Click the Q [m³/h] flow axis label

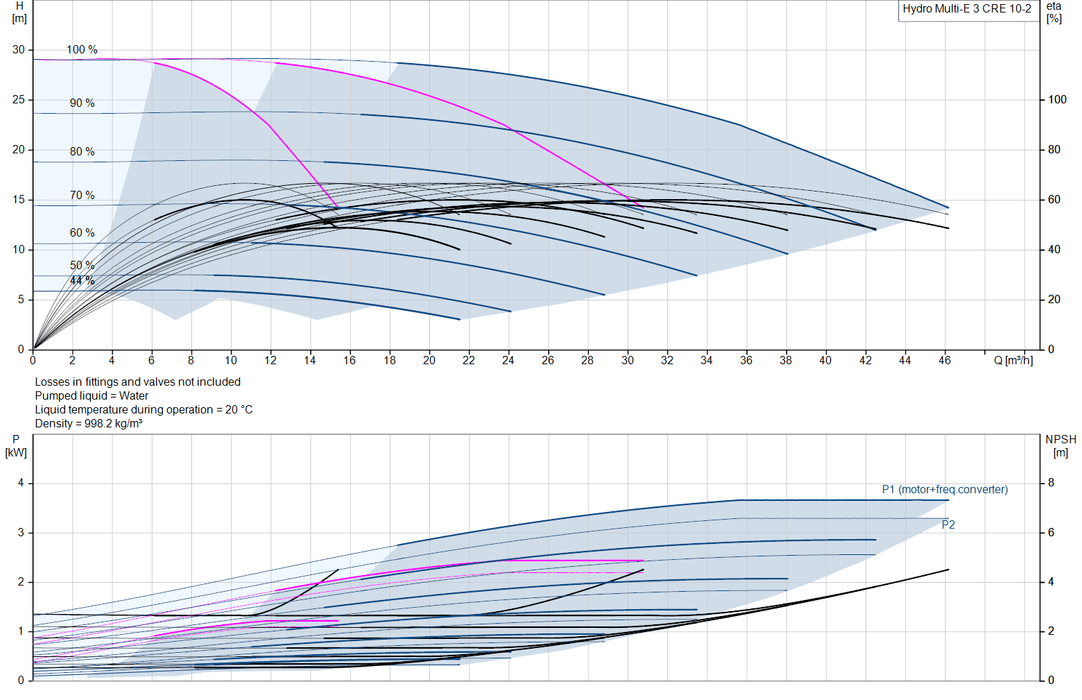pos(1014,360)
